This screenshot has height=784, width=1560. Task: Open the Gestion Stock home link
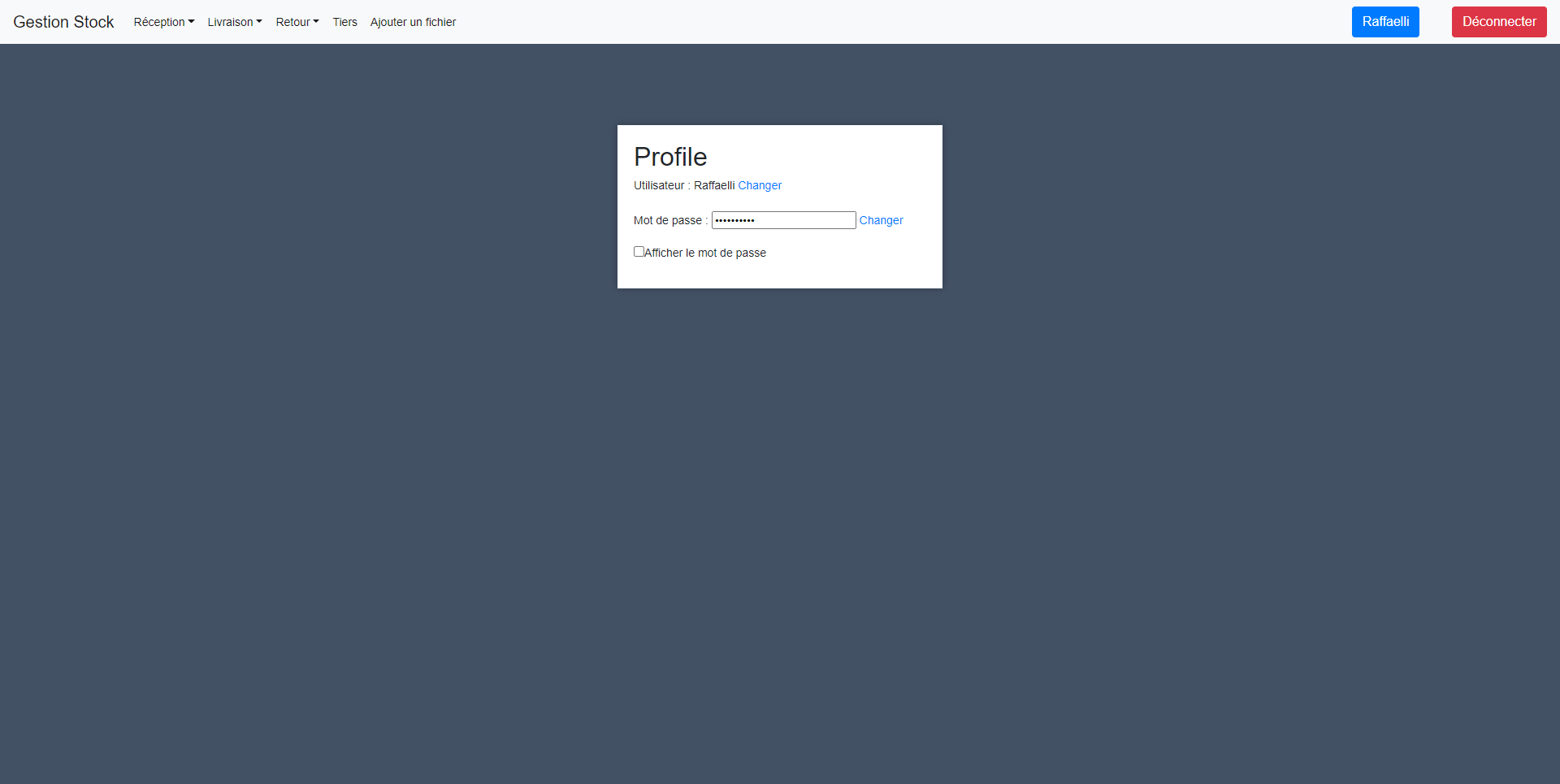[63, 22]
